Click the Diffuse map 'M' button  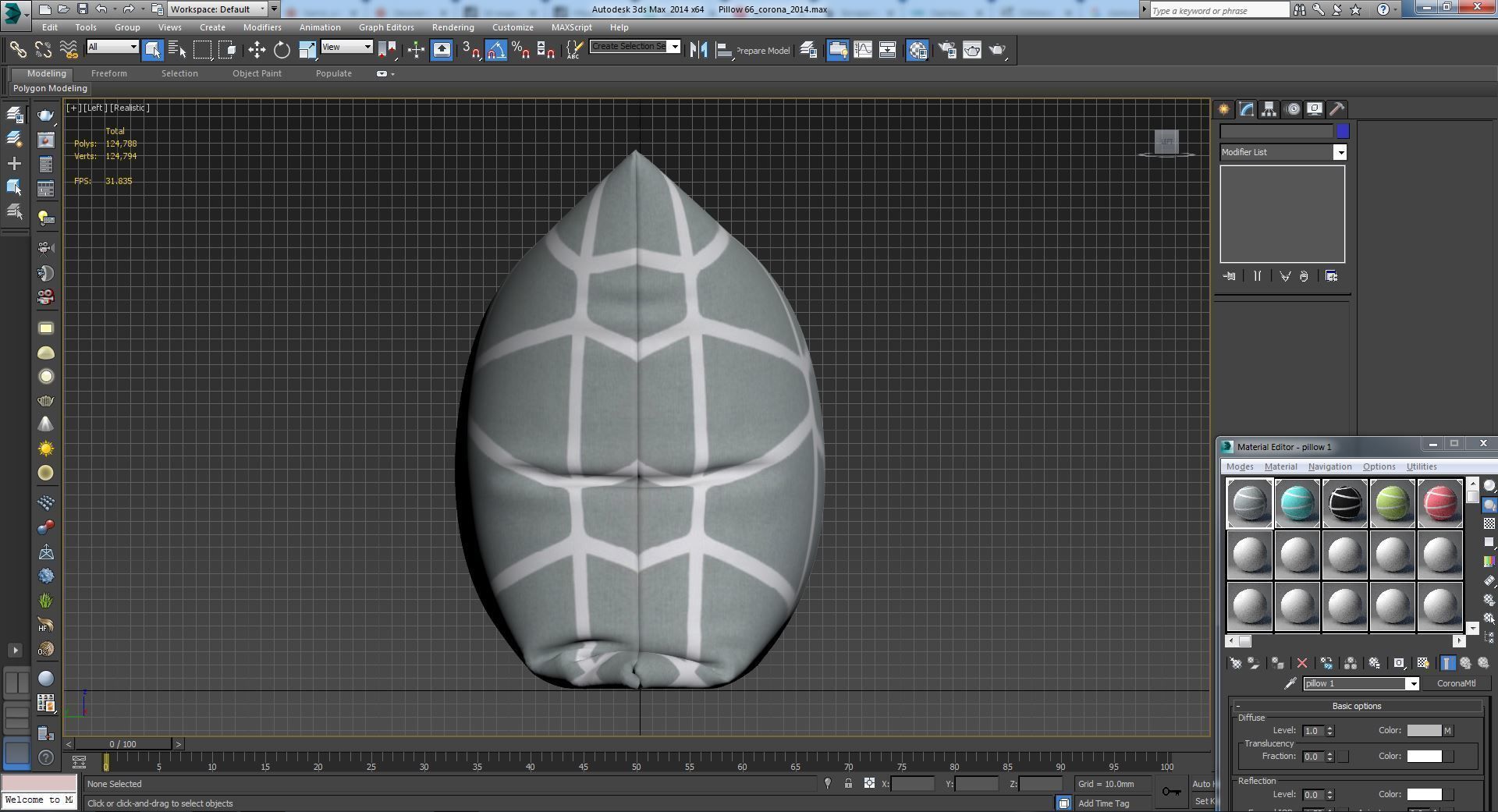pyautogui.click(x=1448, y=731)
